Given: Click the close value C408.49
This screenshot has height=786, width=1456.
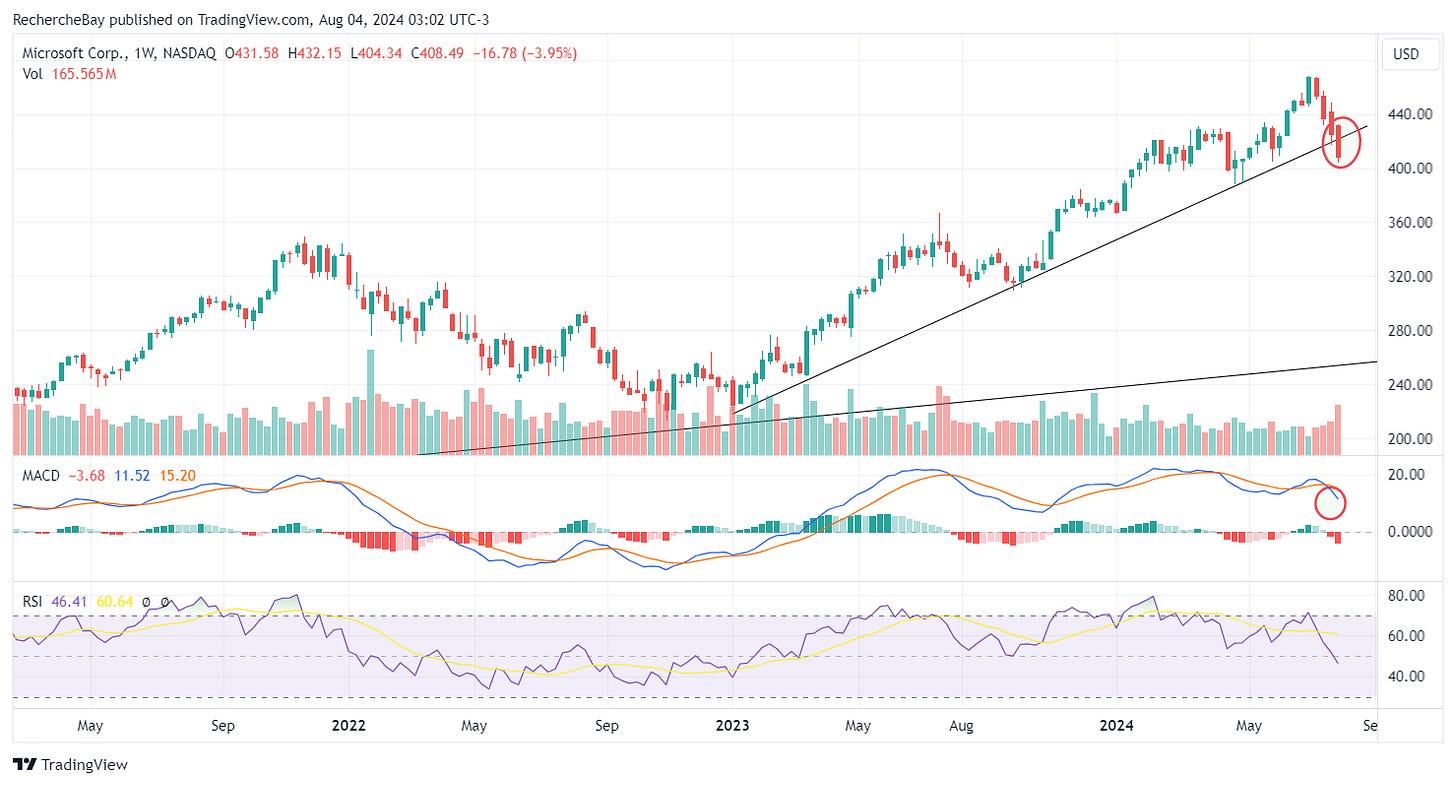Looking at the screenshot, I should click(435, 53).
